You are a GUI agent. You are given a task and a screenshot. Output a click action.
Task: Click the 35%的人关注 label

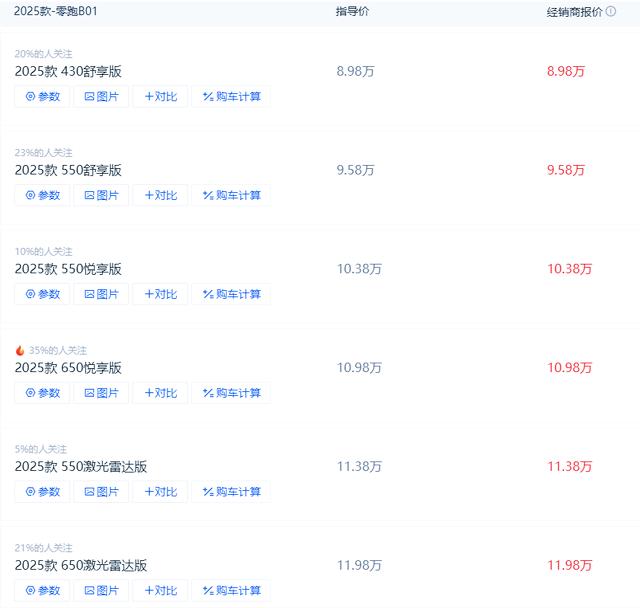(58, 350)
